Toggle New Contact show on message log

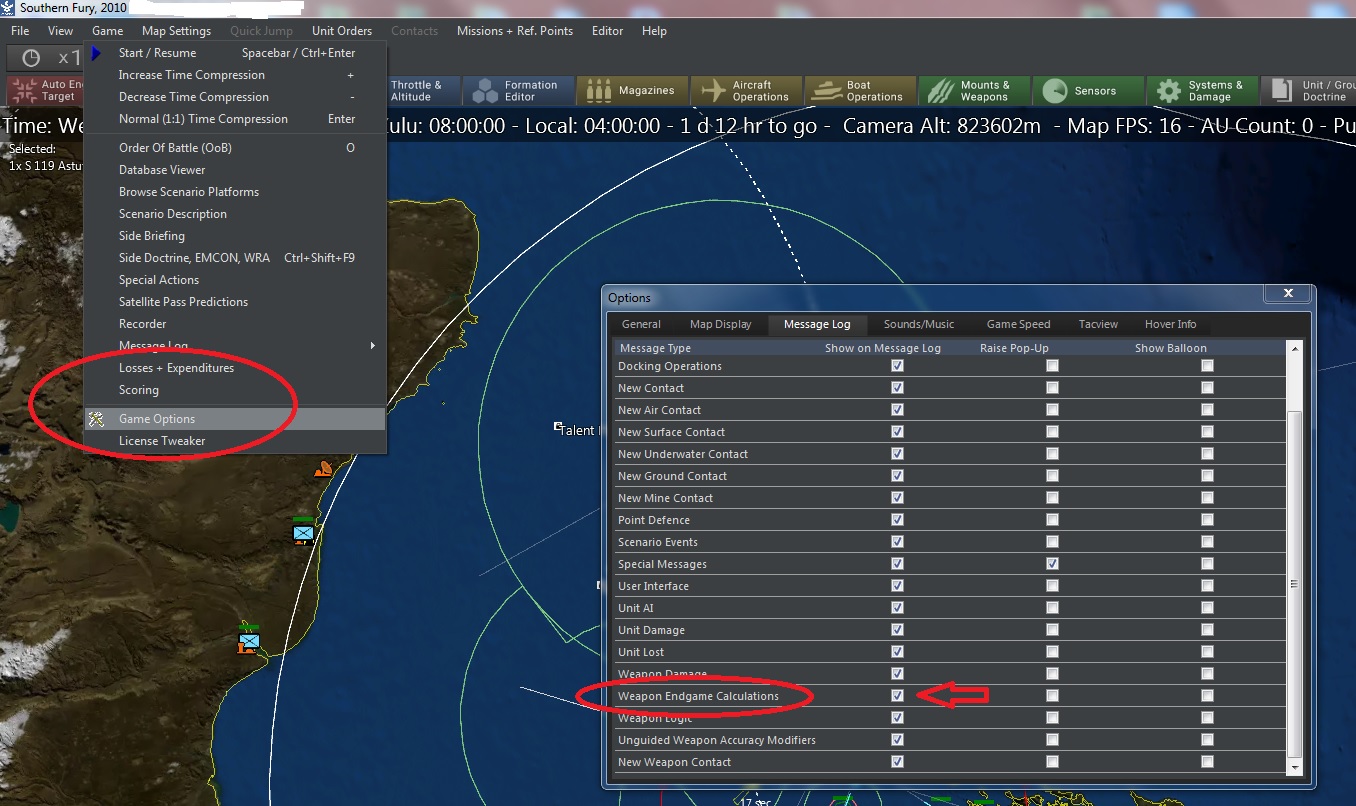click(897, 388)
